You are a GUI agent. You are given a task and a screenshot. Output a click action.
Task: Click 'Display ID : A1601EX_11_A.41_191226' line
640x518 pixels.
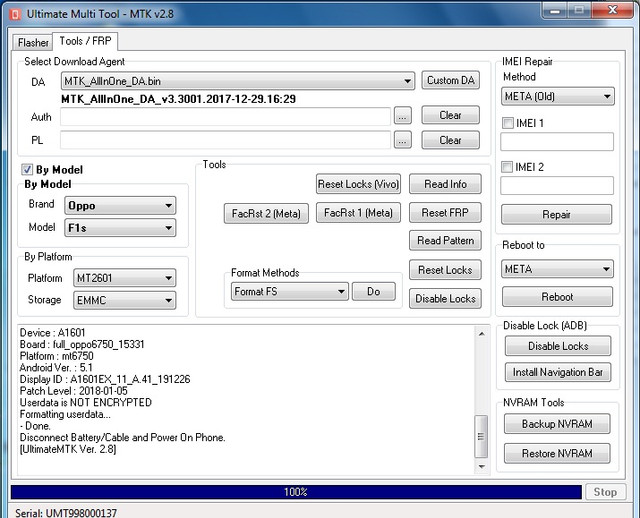105,379
